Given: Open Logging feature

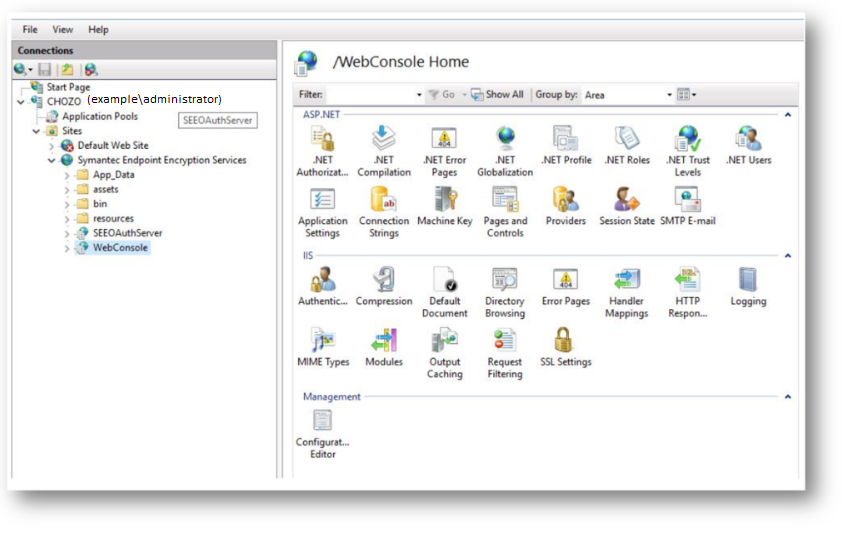Looking at the screenshot, I should click(748, 287).
